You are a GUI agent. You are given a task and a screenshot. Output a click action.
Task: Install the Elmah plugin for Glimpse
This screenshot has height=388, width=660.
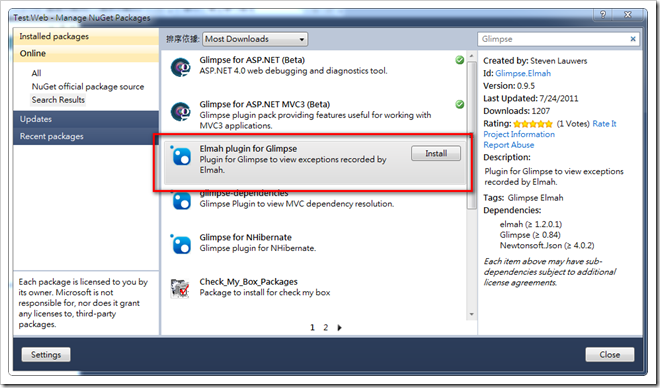[x=436, y=154]
